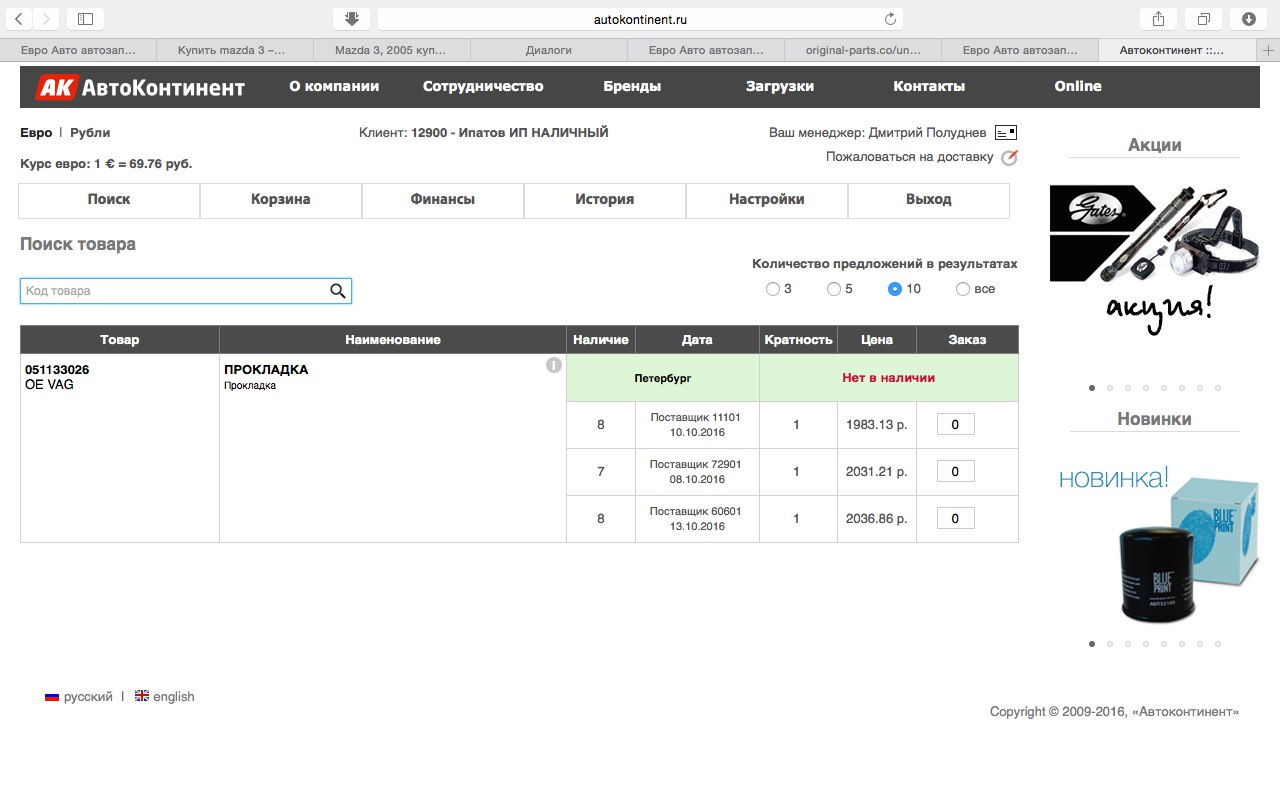The height and width of the screenshot is (800, 1280).
Task: Click the 'Дата' column header
Action: [x=697, y=340]
